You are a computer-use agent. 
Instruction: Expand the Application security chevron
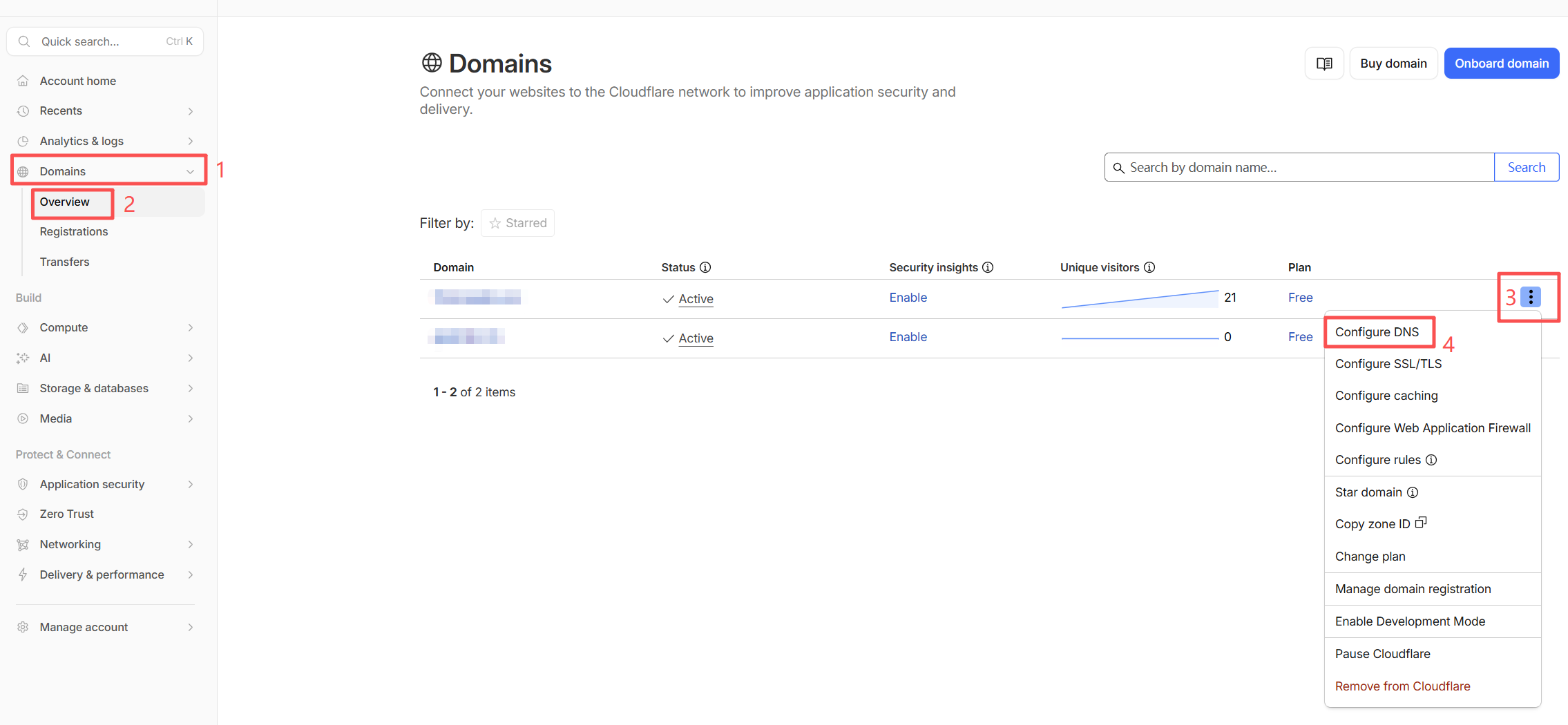click(191, 484)
